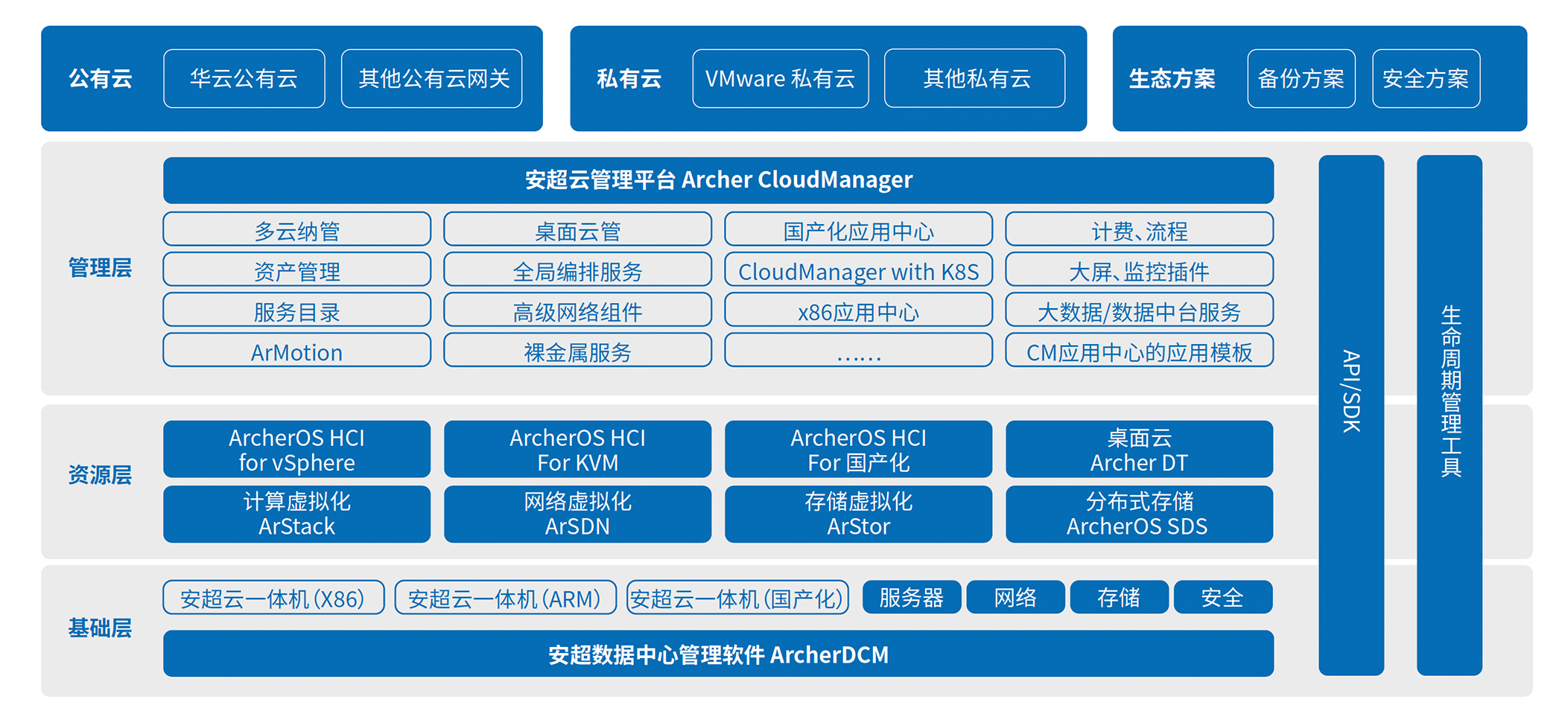This screenshot has width=1568, height=714.
Task: Open the 服务目录 module
Action: (296, 310)
